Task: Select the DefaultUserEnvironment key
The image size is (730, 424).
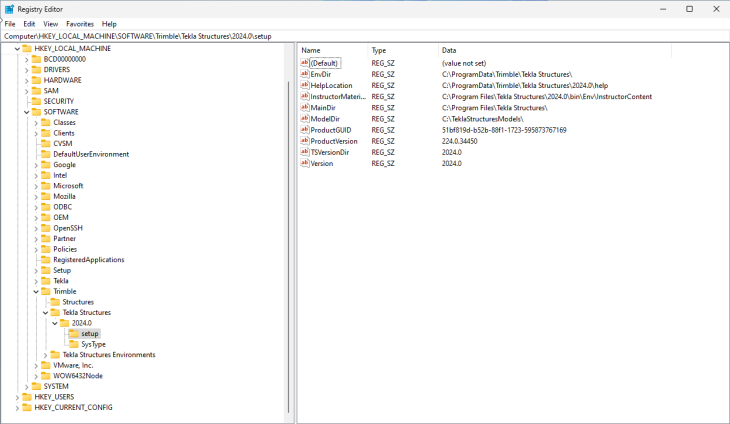Action: tap(91, 154)
